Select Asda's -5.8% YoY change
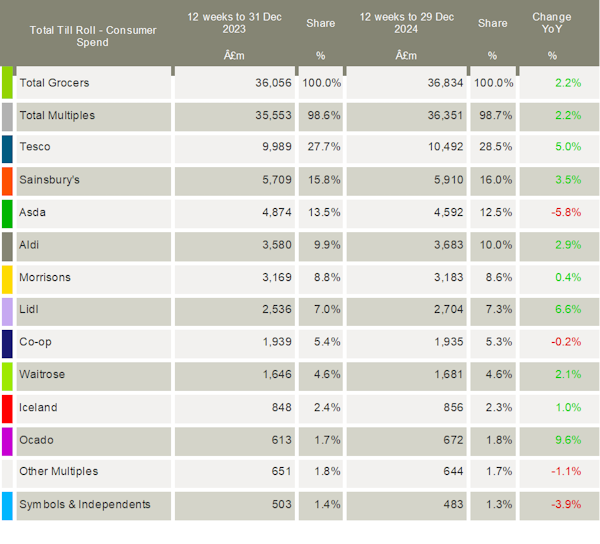This screenshot has height=544, width=600. tap(566, 212)
